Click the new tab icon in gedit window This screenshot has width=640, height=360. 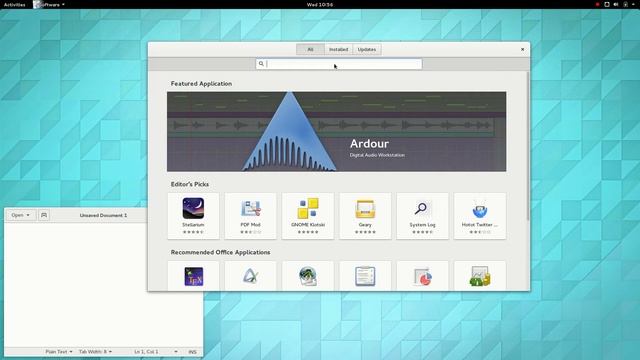click(x=44, y=215)
